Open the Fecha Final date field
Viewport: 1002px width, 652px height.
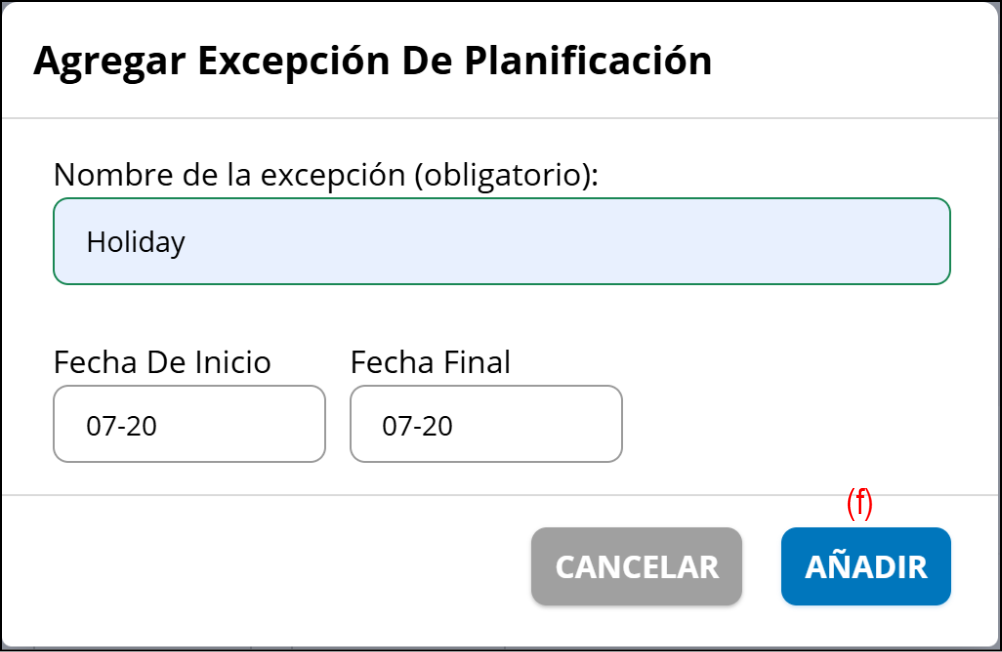(x=486, y=424)
